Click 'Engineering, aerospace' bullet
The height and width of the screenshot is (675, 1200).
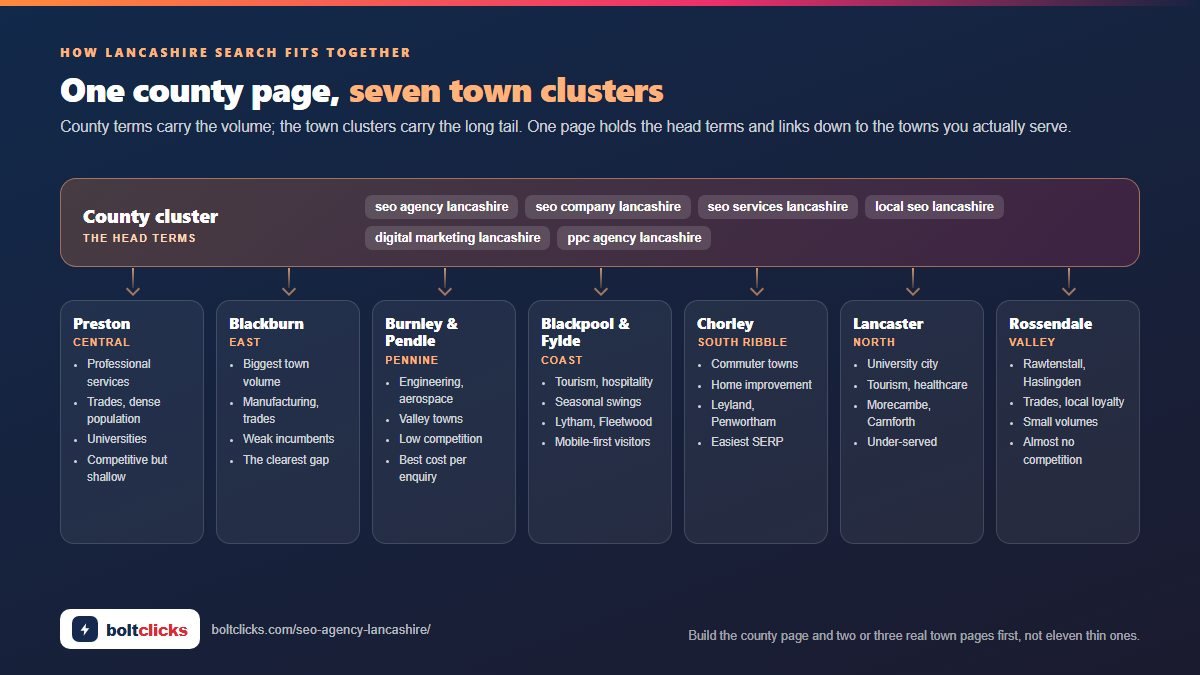pos(431,391)
